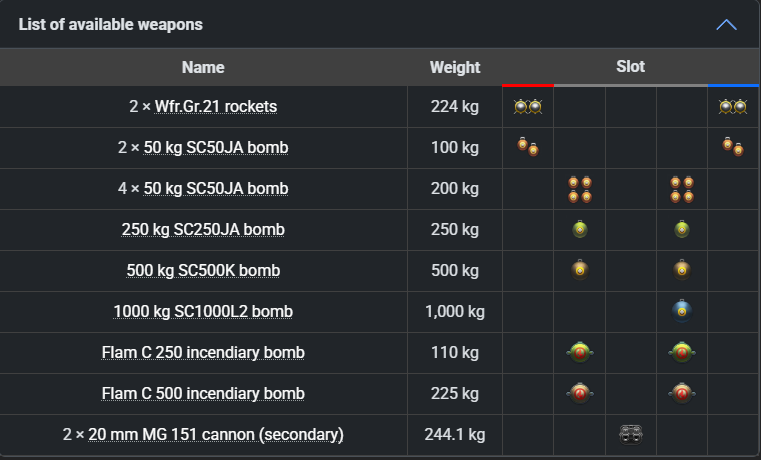Click the Name column header

(203, 68)
